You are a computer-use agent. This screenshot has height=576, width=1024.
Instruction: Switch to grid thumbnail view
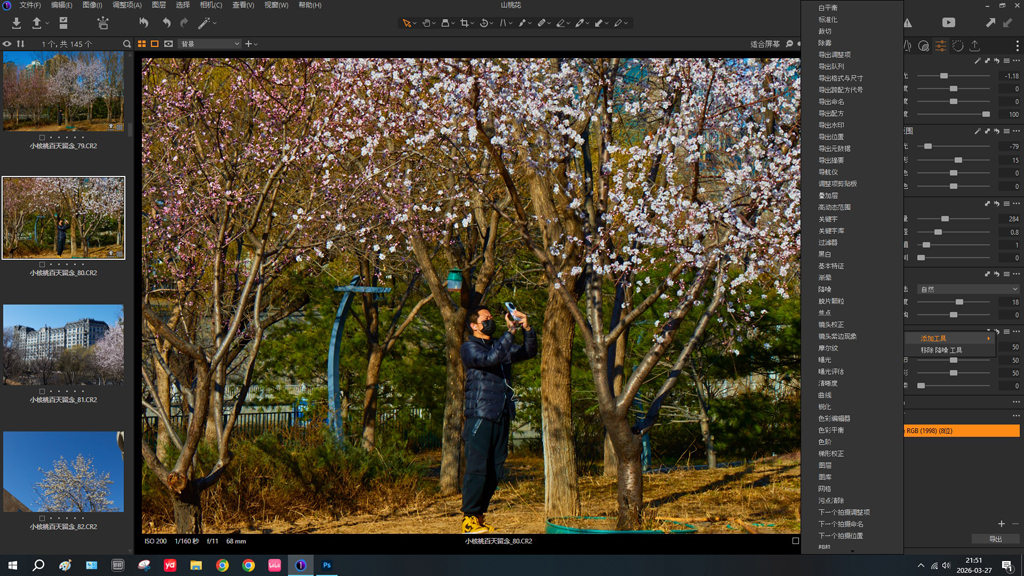(x=141, y=44)
